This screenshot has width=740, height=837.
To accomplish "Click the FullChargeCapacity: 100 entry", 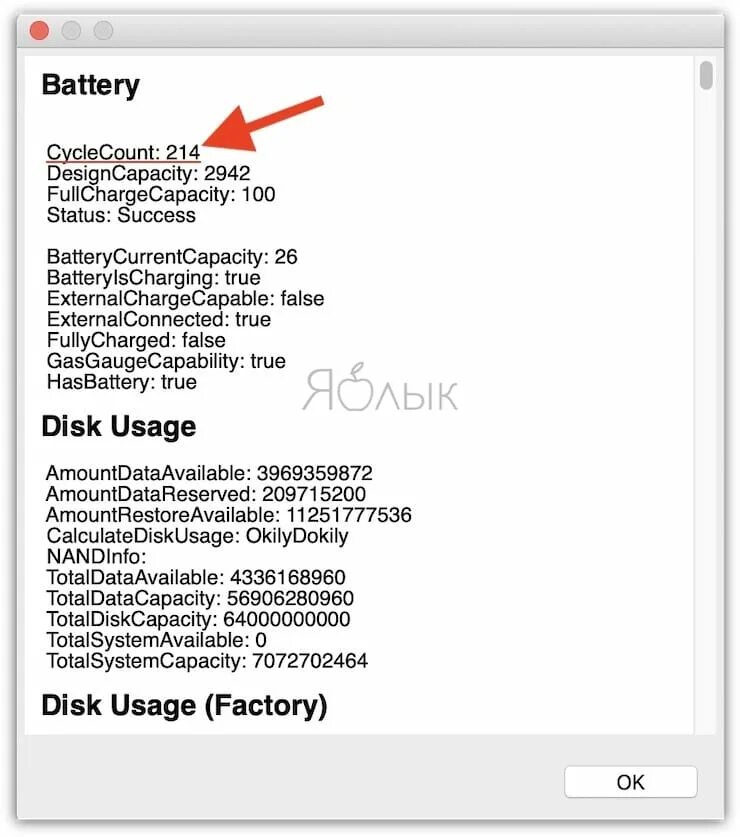I will [161, 194].
